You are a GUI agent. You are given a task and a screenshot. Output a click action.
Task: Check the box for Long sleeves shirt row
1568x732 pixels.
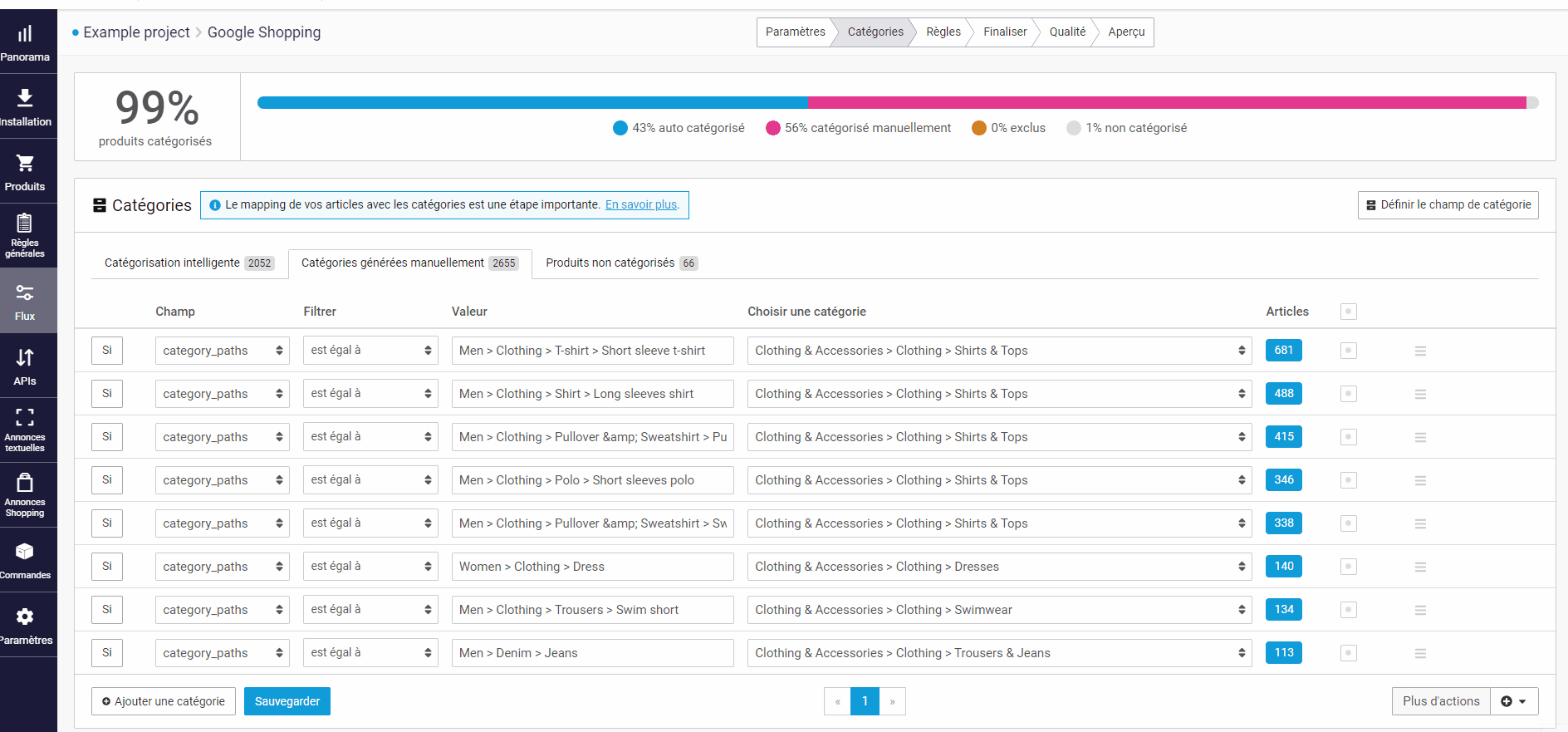click(x=1349, y=394)
